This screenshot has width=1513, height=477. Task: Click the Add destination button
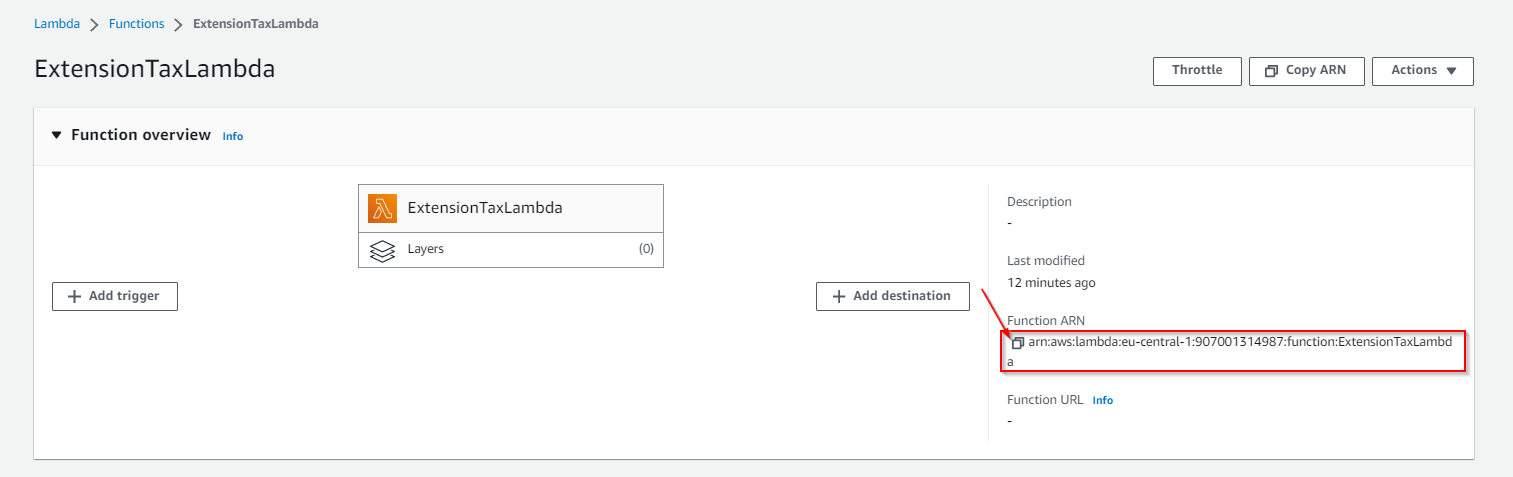click(892, 296)
